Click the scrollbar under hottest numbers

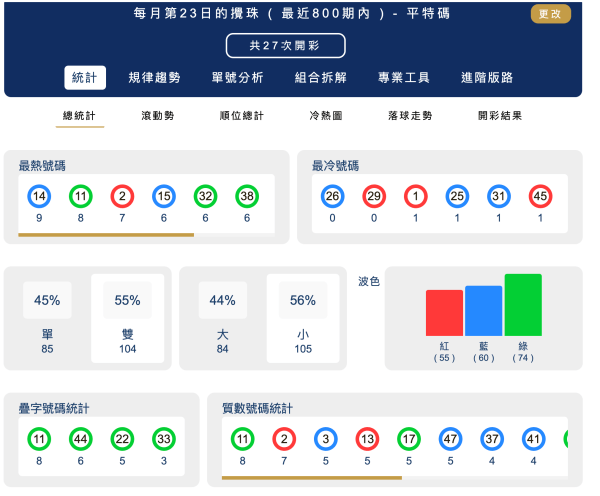tap(106, 236)
